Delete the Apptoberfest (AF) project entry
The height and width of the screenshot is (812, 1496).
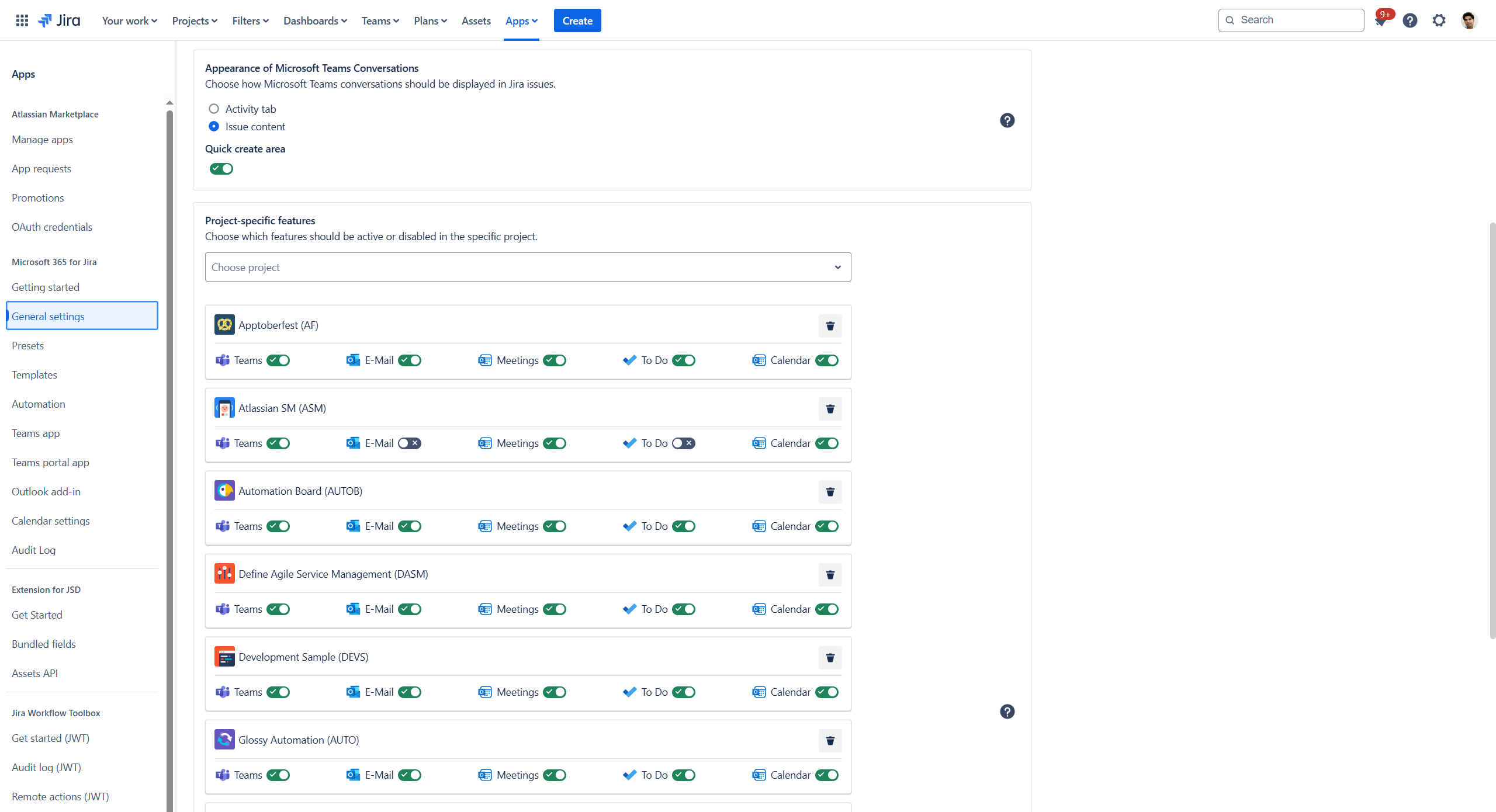click(x=830, y=326)
